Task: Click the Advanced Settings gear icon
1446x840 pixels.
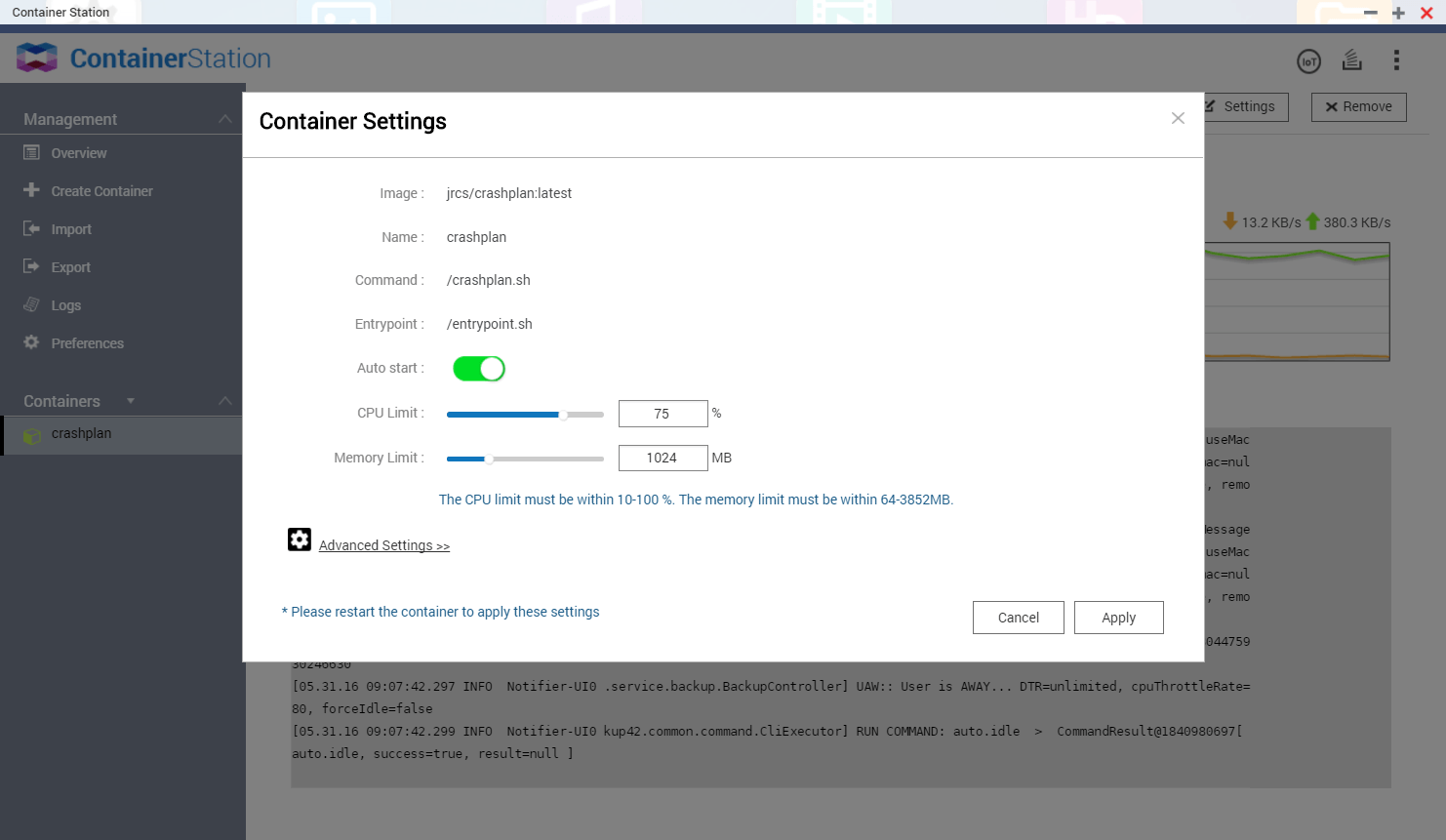Action: [300, 540]
